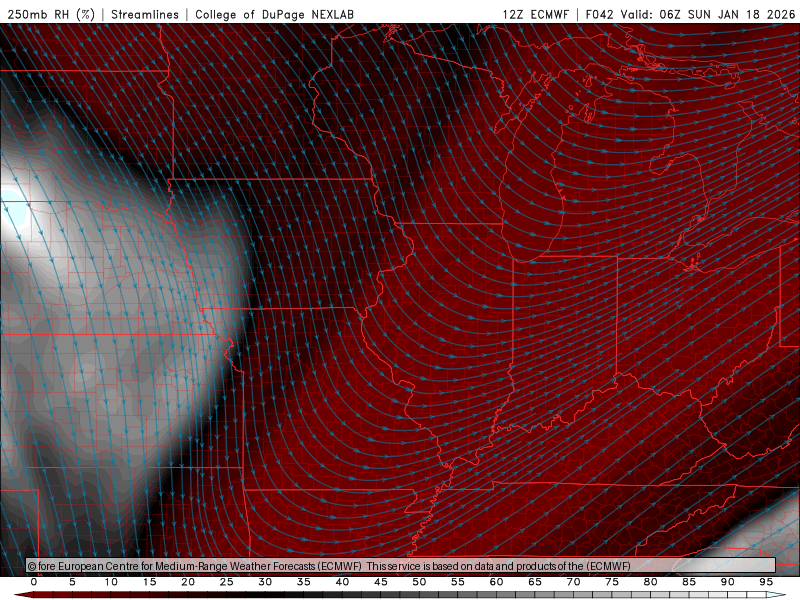This screenshot has height=600, width=800.
Task: Click the '50' value on color scale
Action: pos(419,582)
